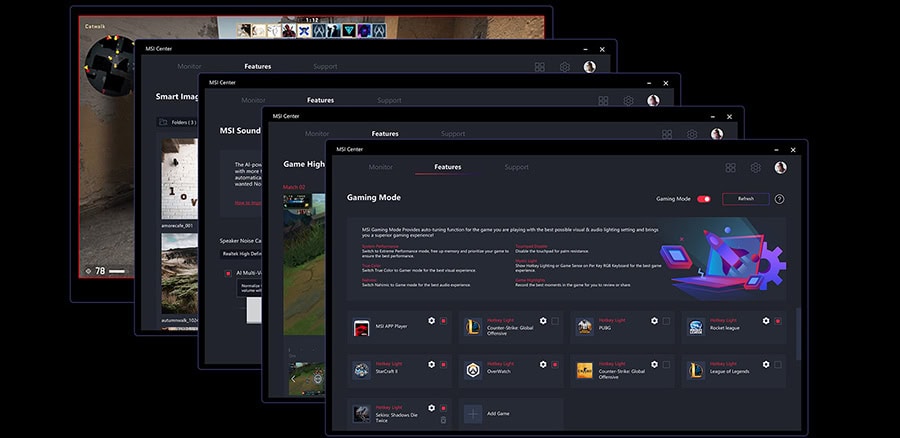Click the plus icon to add game
Screen dimensions: 900x438
point(473,414)
